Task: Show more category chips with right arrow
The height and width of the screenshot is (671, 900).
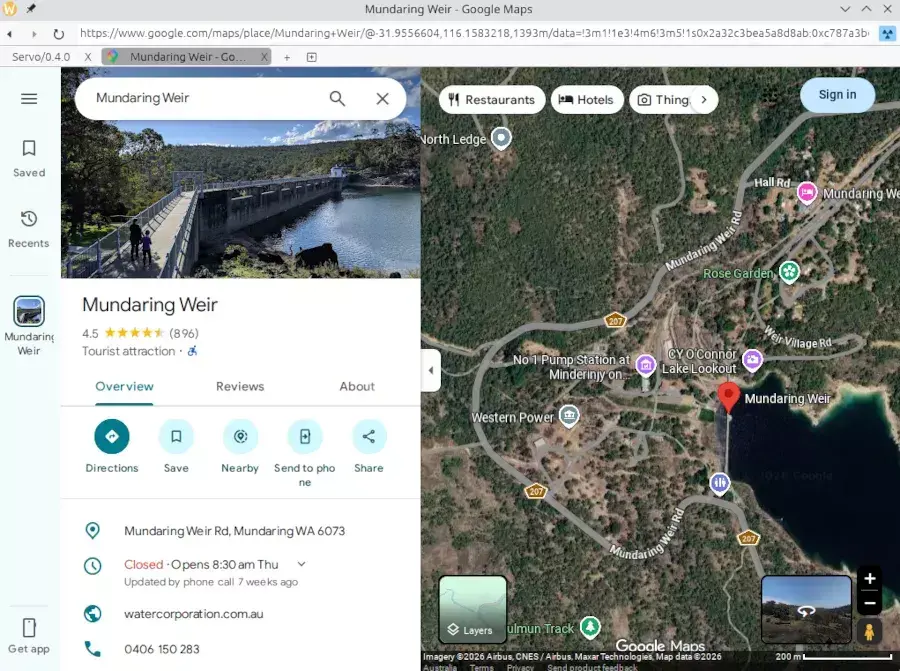Action: [x=704, y=100]
